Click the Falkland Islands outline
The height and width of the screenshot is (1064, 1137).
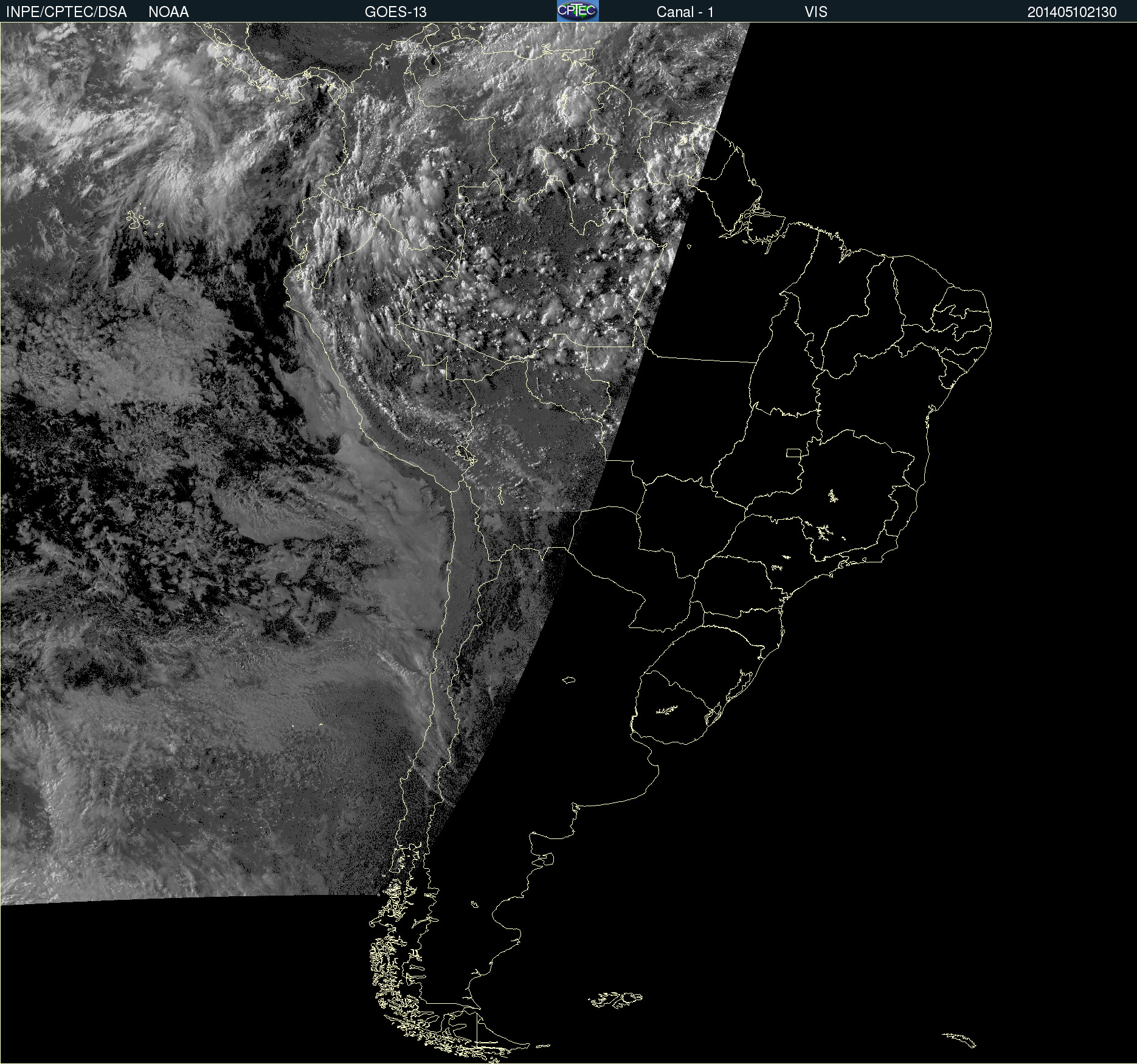615,999
